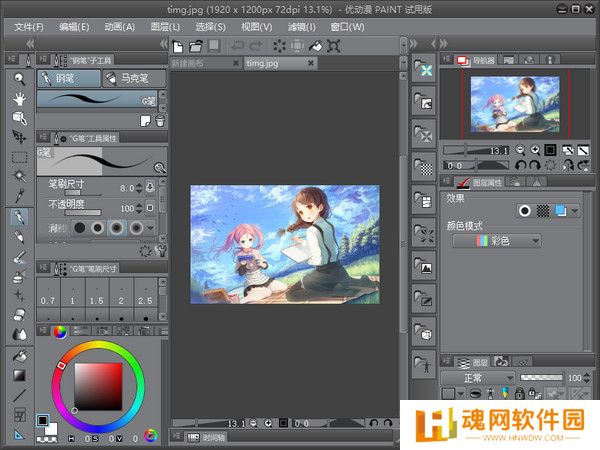Switch to the Marker sub tool tab
600x450 pixels.
pyautogui.click(x=135, y=78)
